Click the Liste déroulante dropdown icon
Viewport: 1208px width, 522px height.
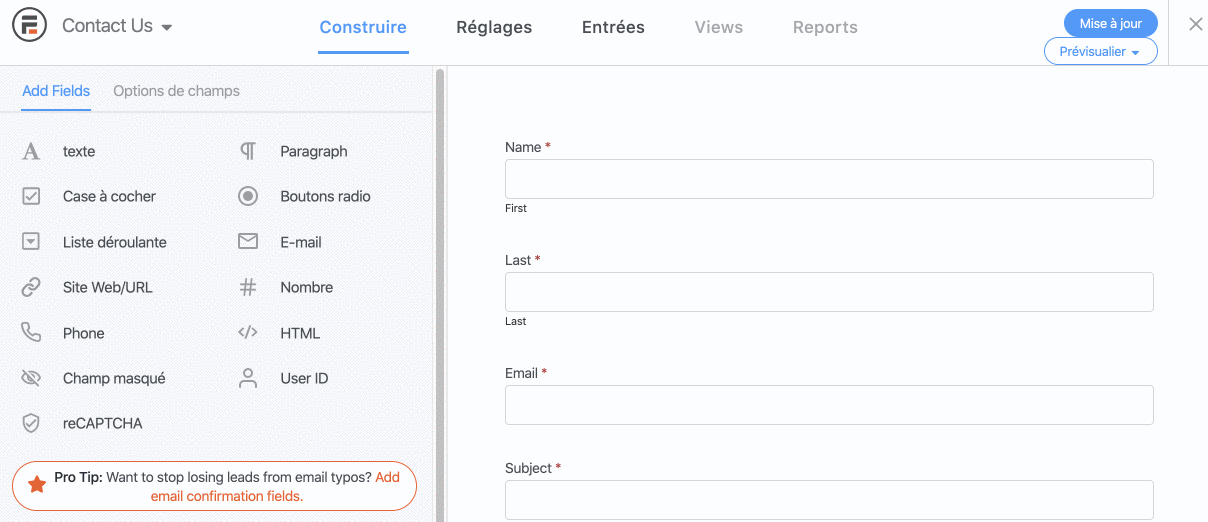[x=31, y=242]
